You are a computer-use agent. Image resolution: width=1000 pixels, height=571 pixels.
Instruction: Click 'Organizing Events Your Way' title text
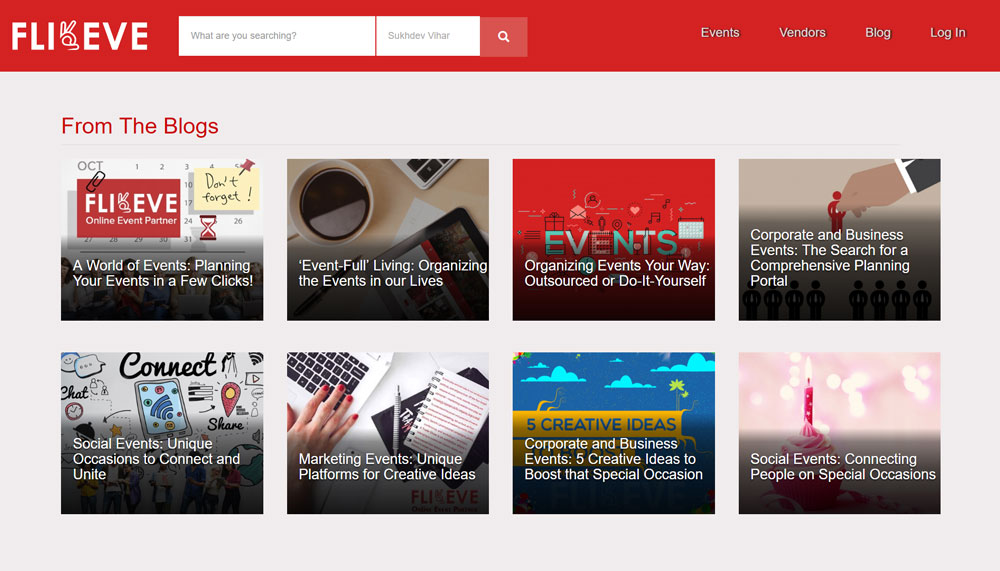pos(617,273)
